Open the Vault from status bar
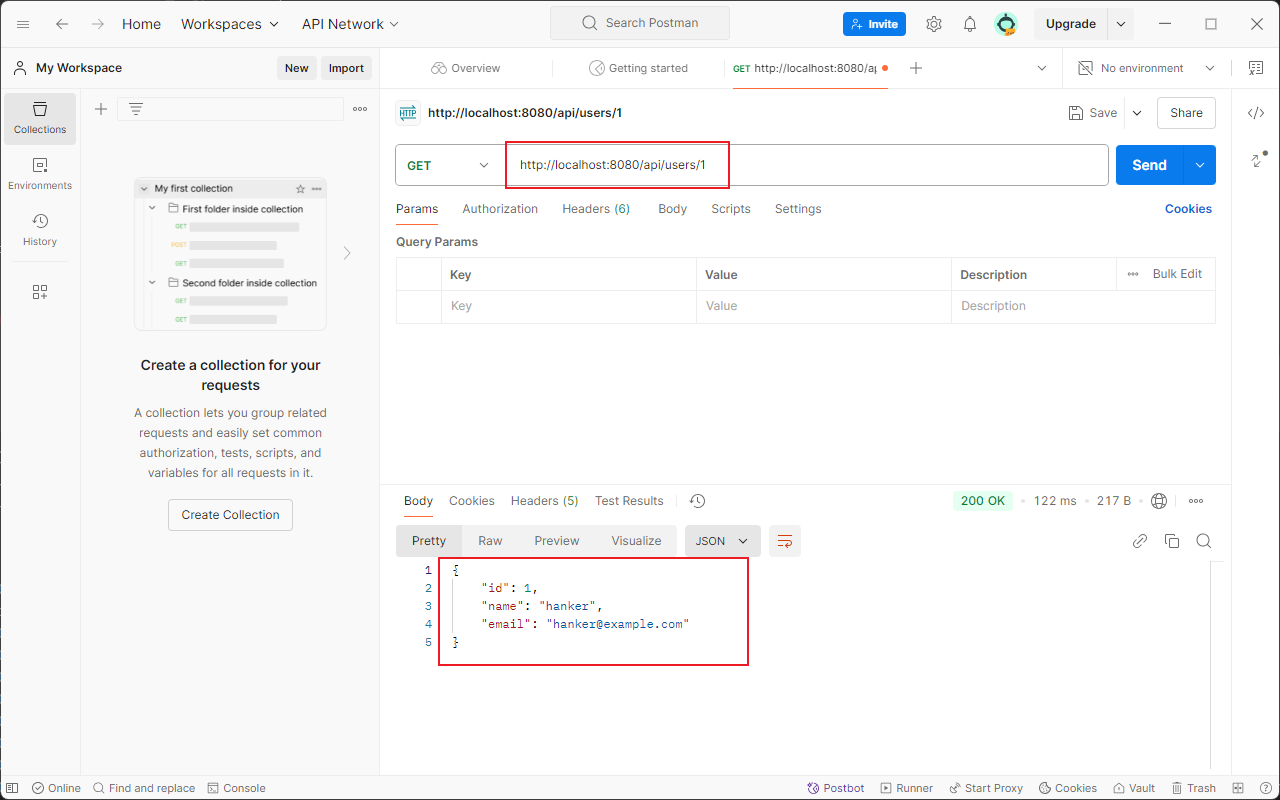 click(x=1134, y=788)
